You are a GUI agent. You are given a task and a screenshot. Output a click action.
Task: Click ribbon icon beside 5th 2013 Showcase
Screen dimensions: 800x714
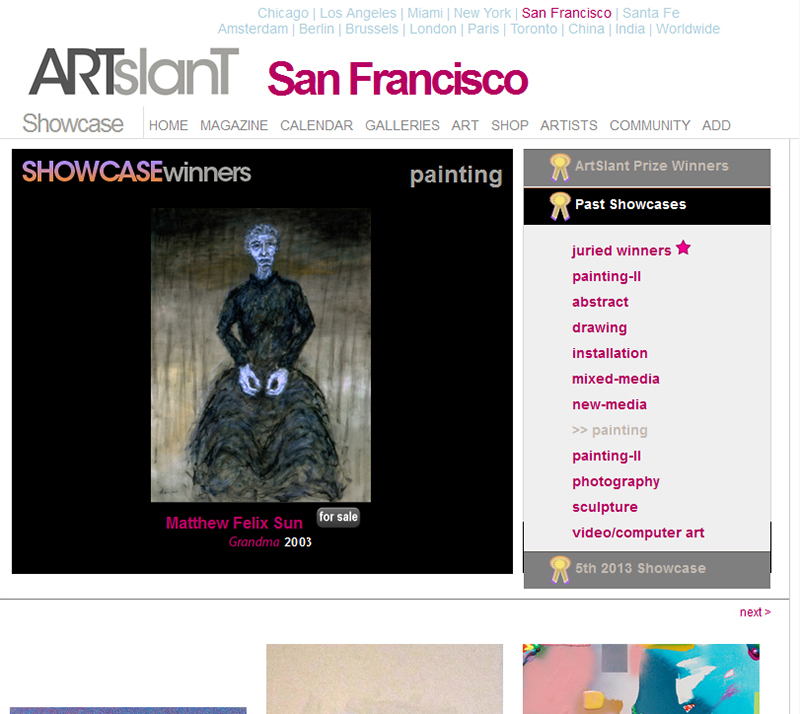coord(560,569)
